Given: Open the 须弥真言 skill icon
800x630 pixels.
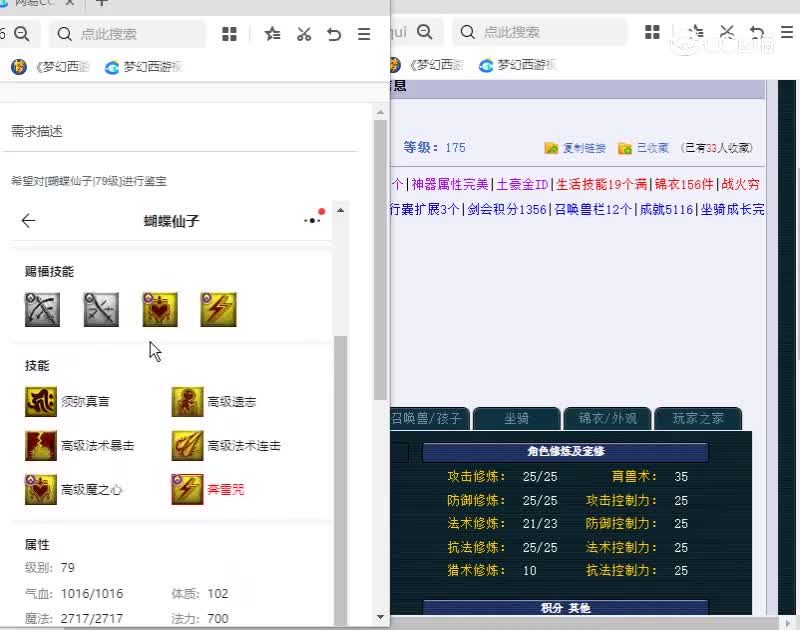Looking at the screenshot, I should (41, 402).
